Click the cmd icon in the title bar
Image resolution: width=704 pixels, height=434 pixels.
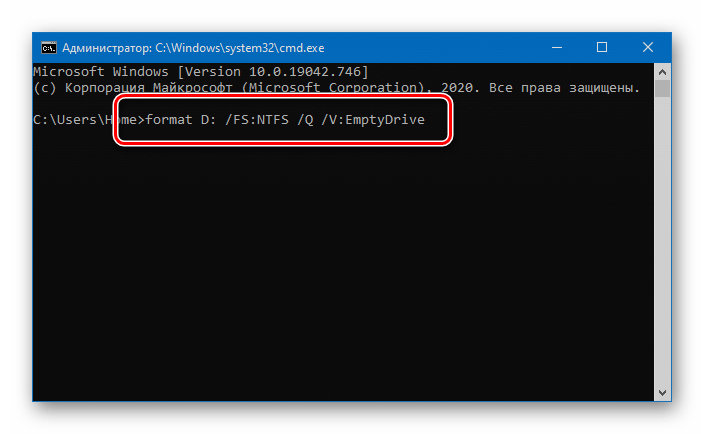47,47
